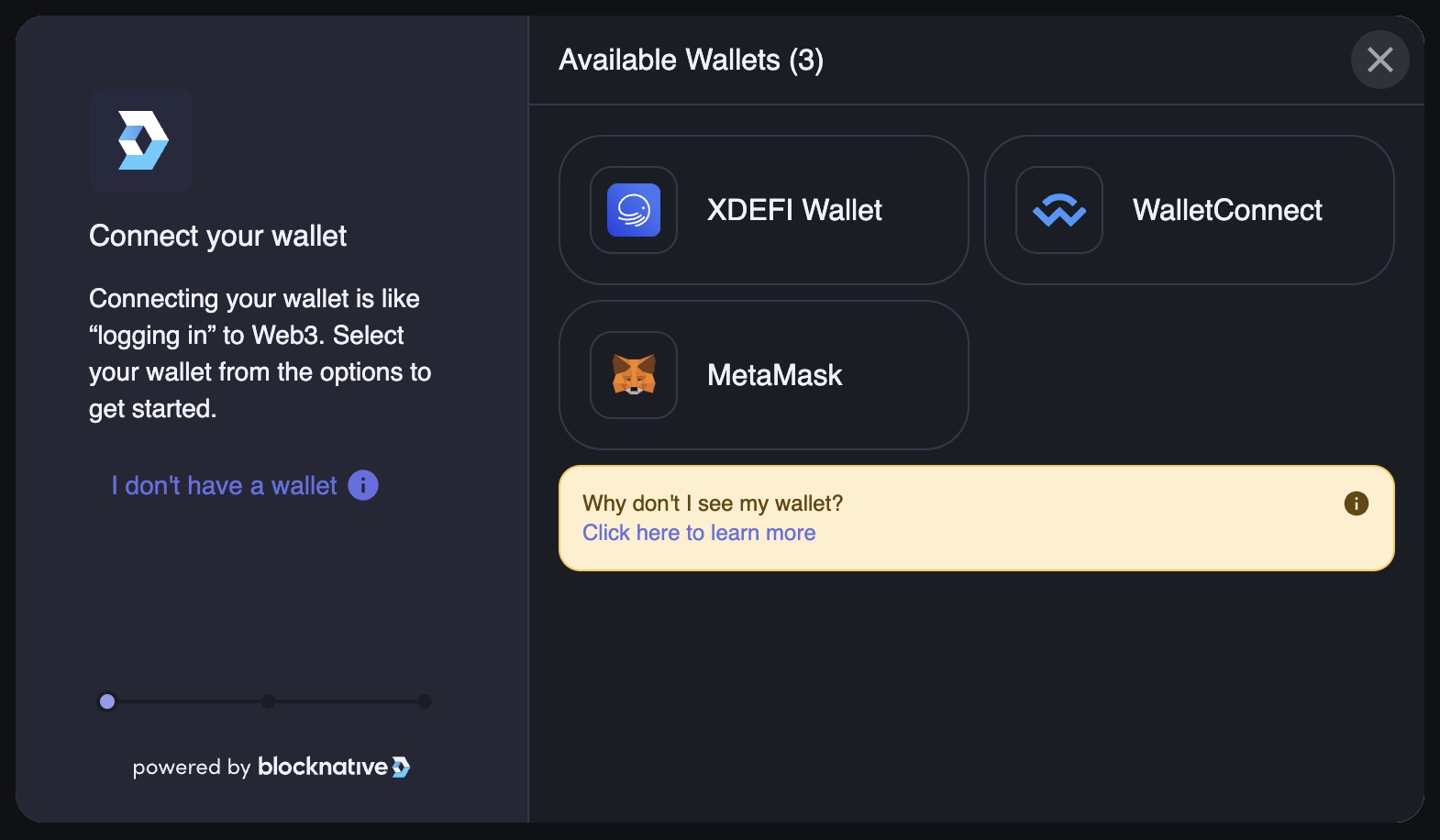Click the "Available Wallets (3)" heading
This screenshot has height=840, width=1440.
[691, 60]
